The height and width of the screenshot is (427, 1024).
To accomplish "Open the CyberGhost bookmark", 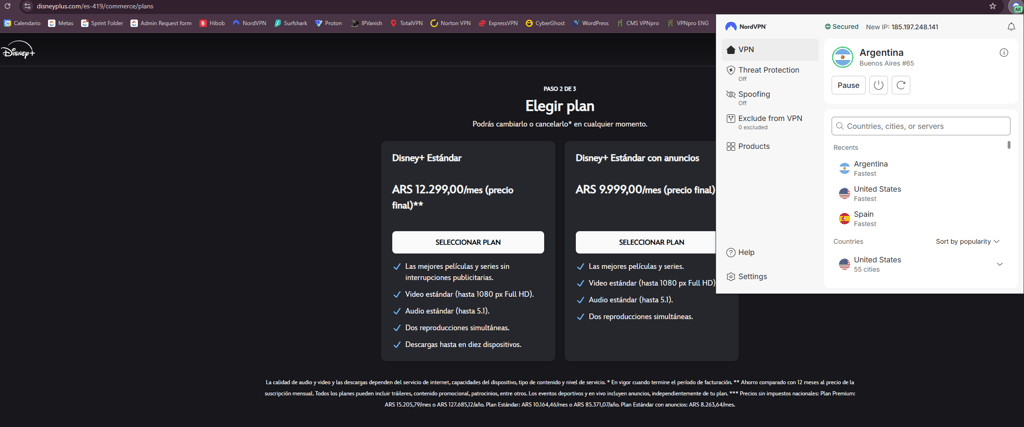I will click(x=545, y=23).
